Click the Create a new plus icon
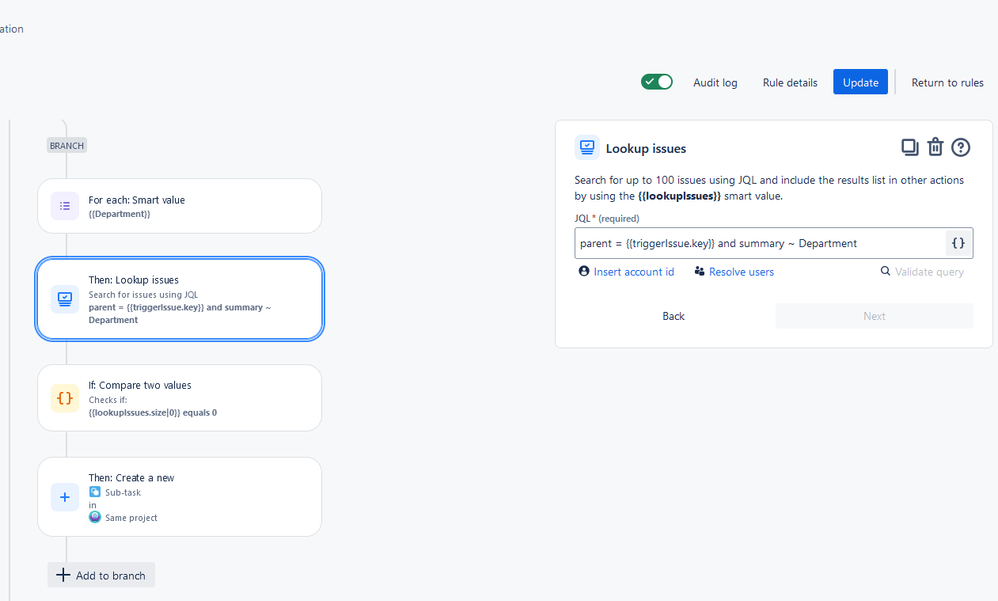The height and width of the screenshot is (601, 998). pyautogui.click(x=65, y=497)
